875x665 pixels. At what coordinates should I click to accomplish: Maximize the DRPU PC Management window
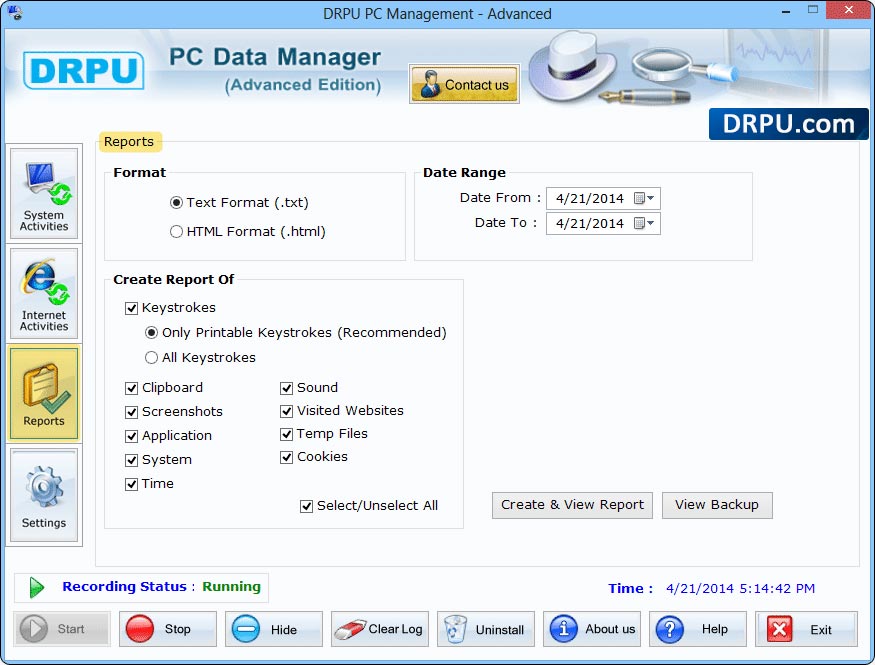(x=813, y=11)
